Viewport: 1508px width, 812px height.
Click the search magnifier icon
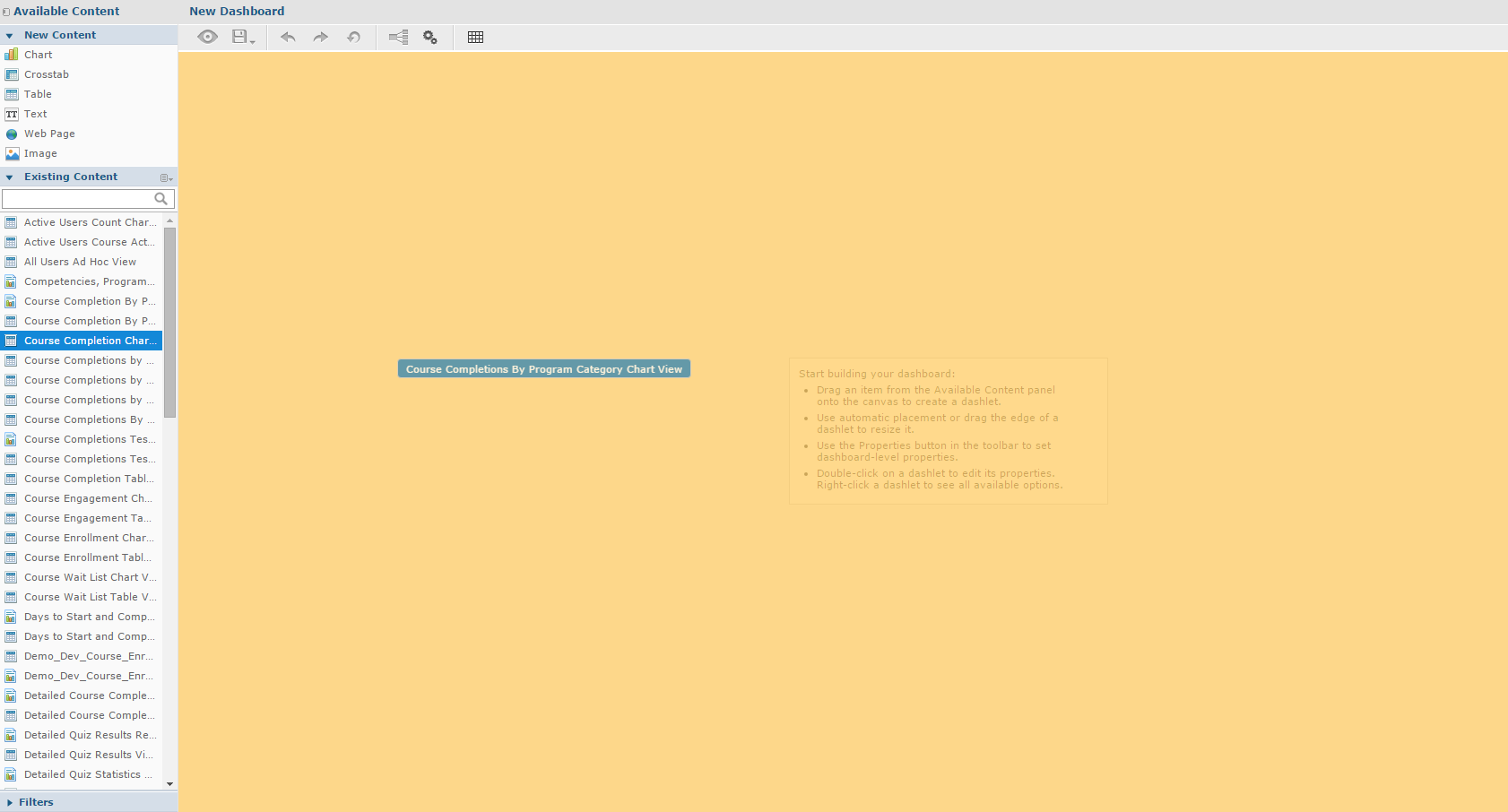(161, 199)
